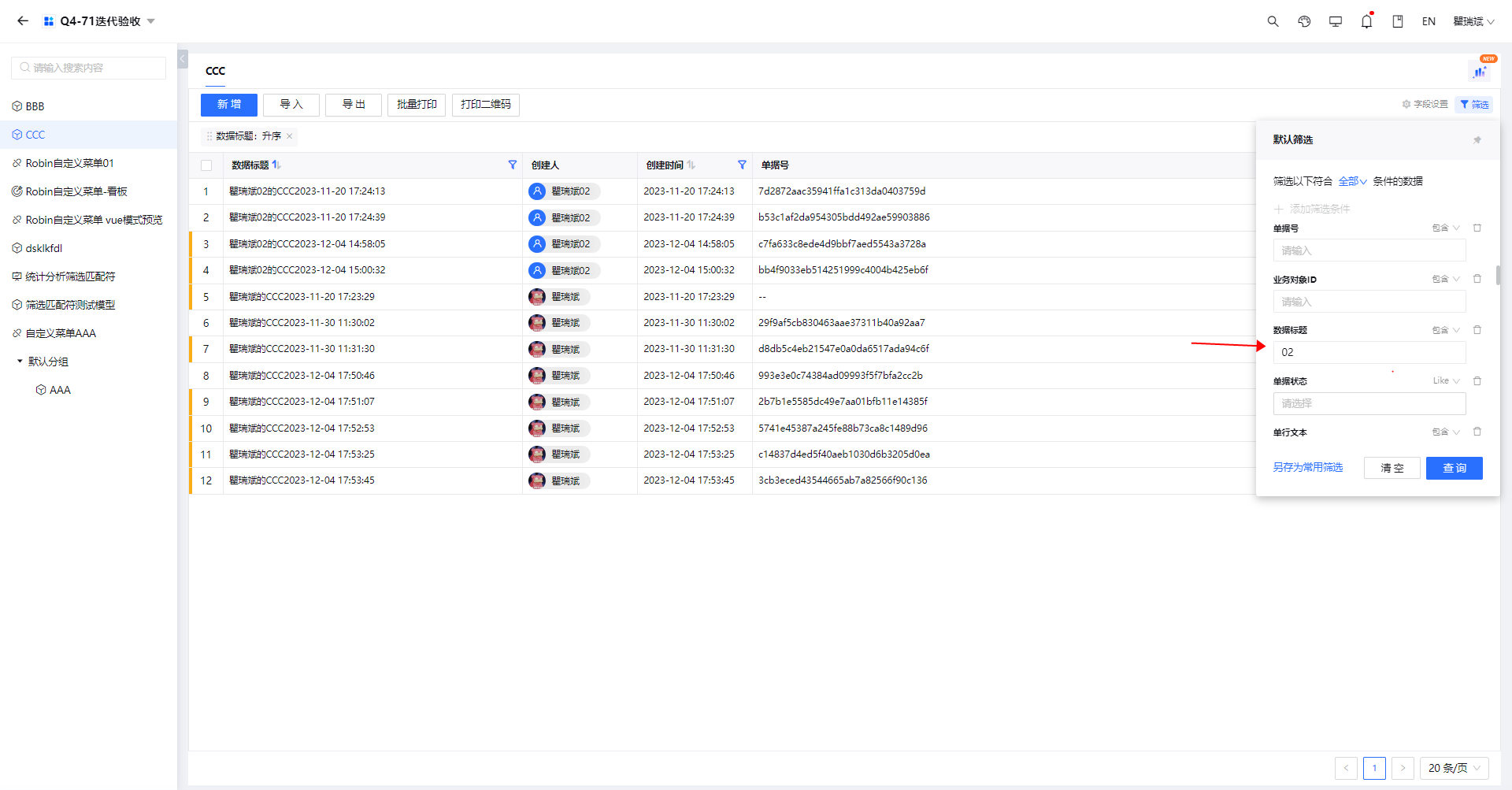Click the 导入 button

tap(291, 105)
